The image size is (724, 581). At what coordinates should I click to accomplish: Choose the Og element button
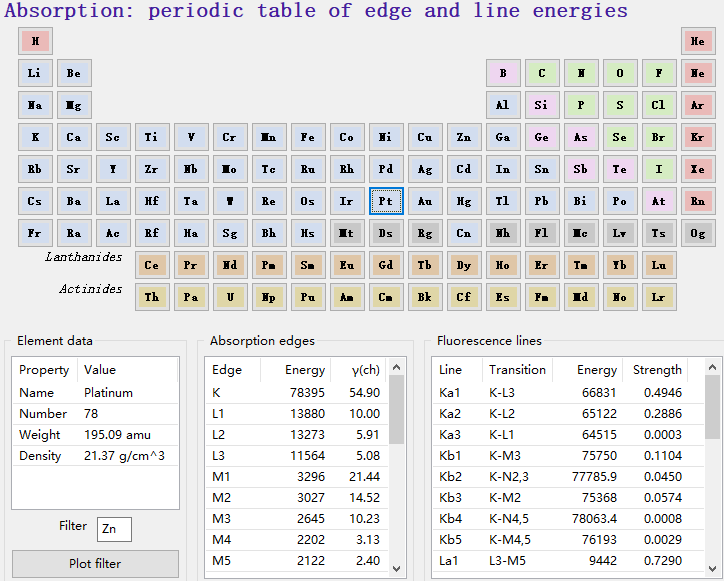point(698,233)
